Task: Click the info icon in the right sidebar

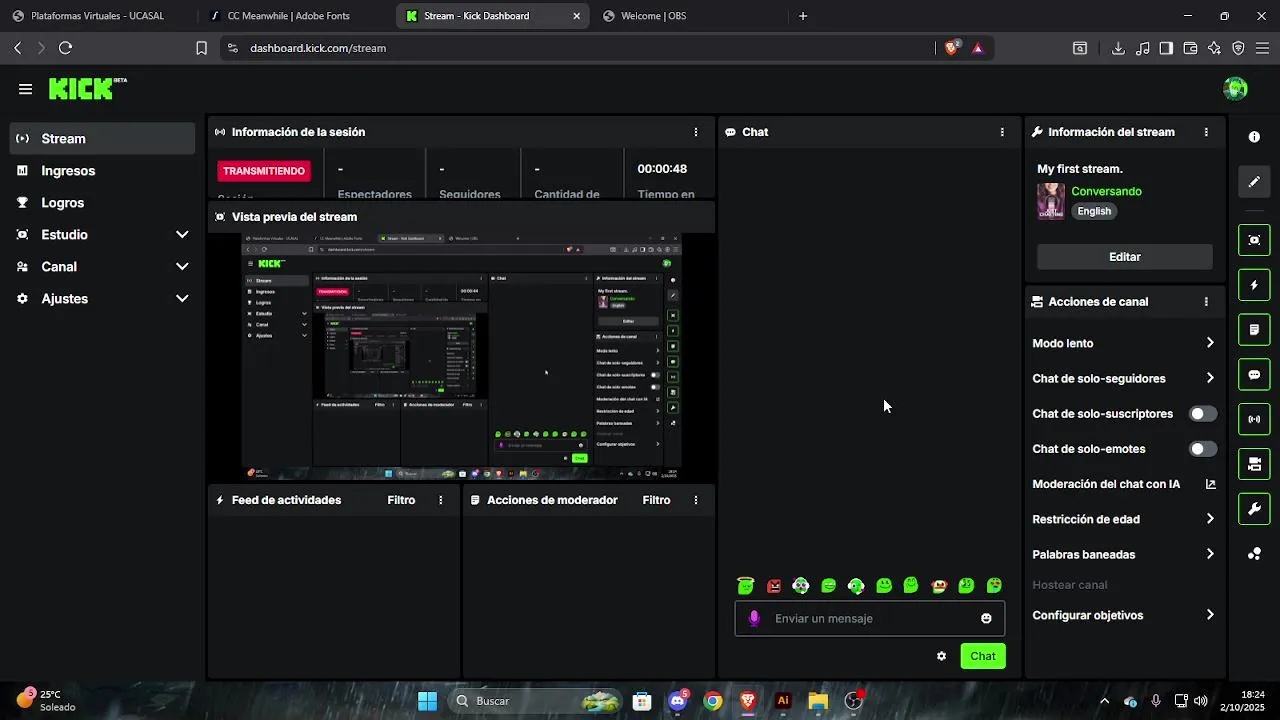Action: click(x=1254, y=137)
